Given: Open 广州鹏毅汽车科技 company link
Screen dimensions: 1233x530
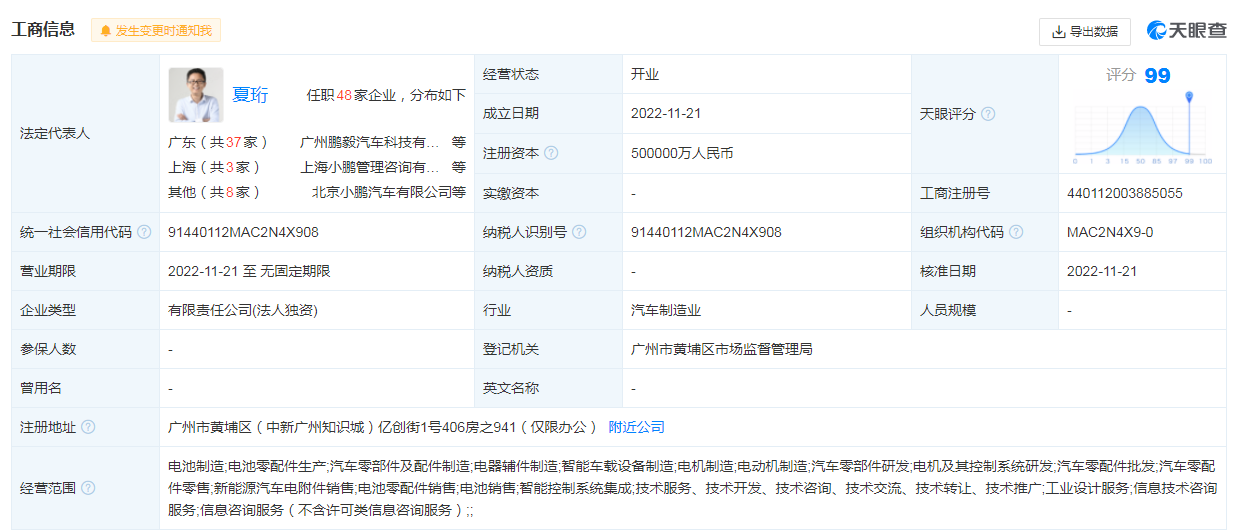Looking at the screenshot, I should (369, 142).
